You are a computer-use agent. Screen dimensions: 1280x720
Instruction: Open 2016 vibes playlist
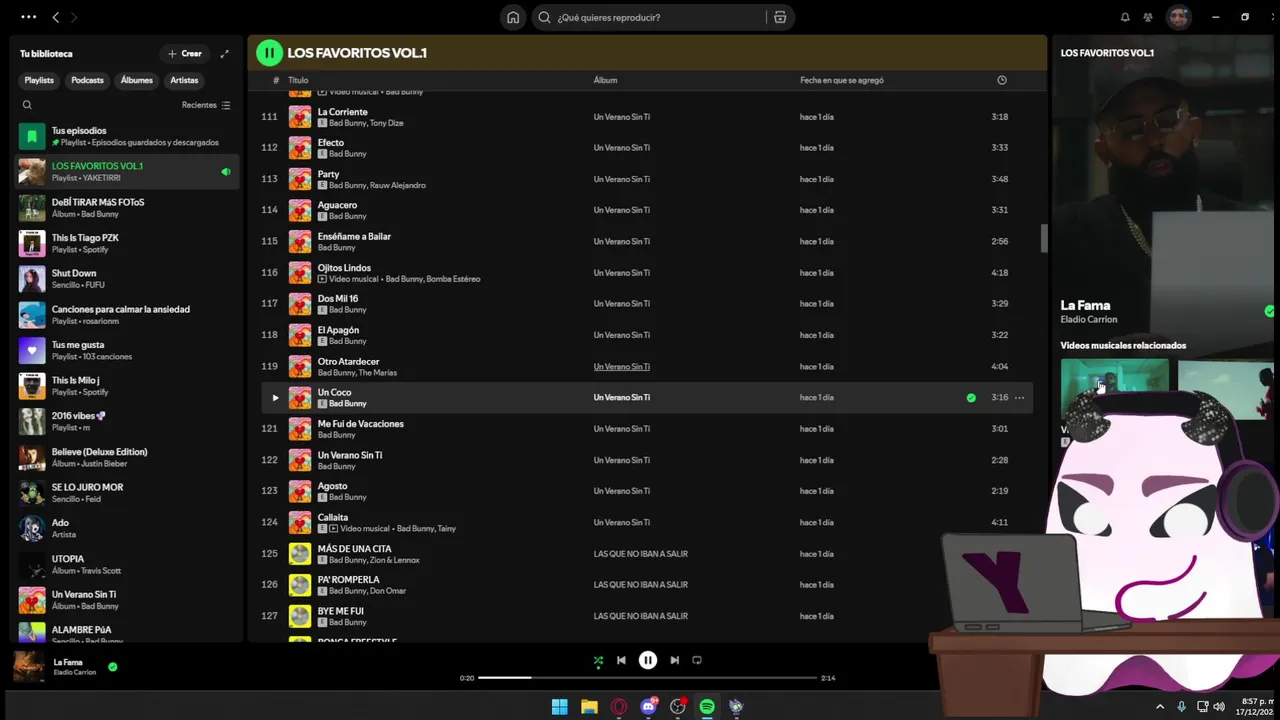click(x=128, y=422)
